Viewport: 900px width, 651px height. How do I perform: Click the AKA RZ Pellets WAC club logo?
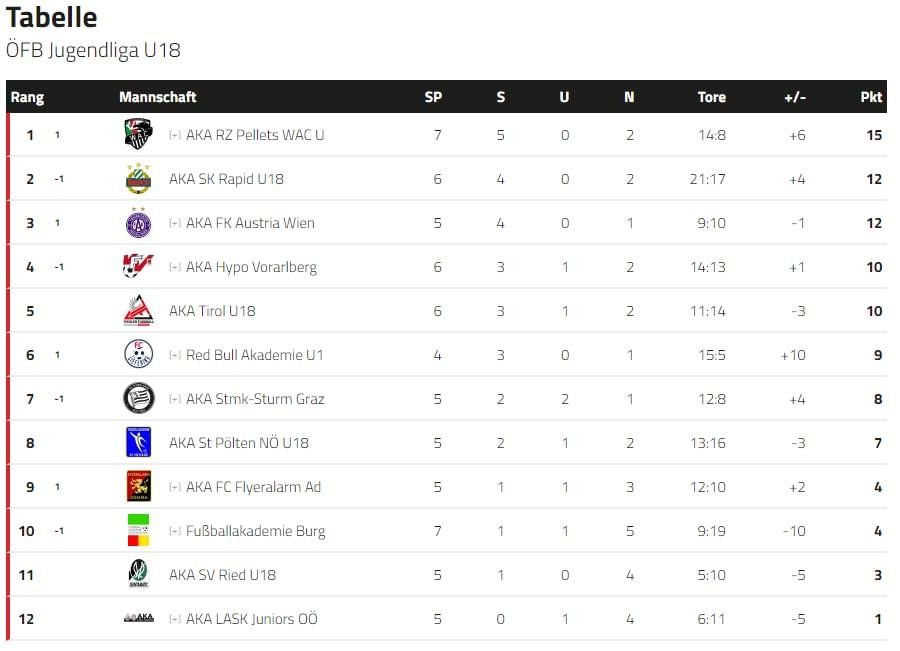click(138, 134)
